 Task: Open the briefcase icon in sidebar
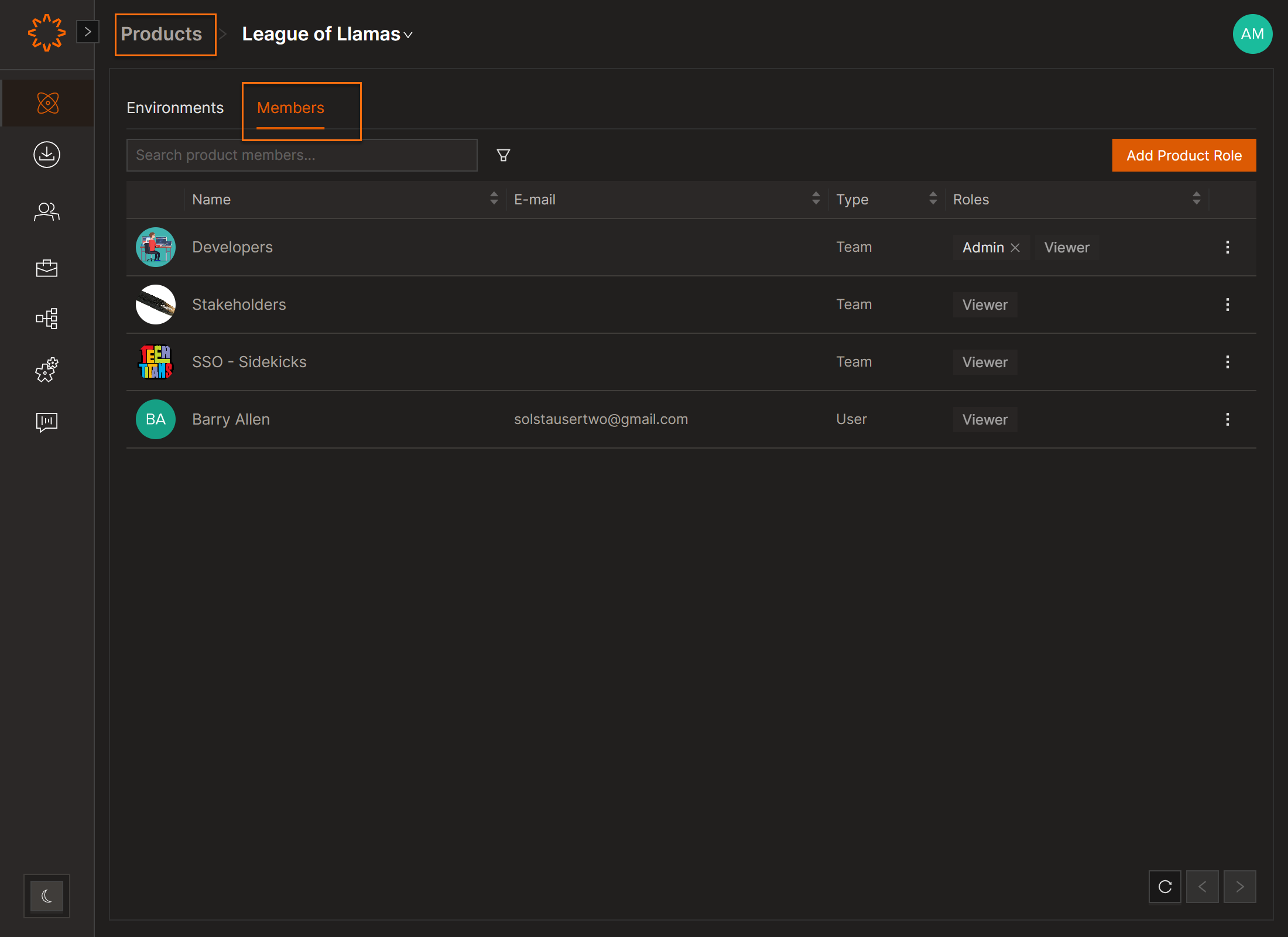(47, 268)
